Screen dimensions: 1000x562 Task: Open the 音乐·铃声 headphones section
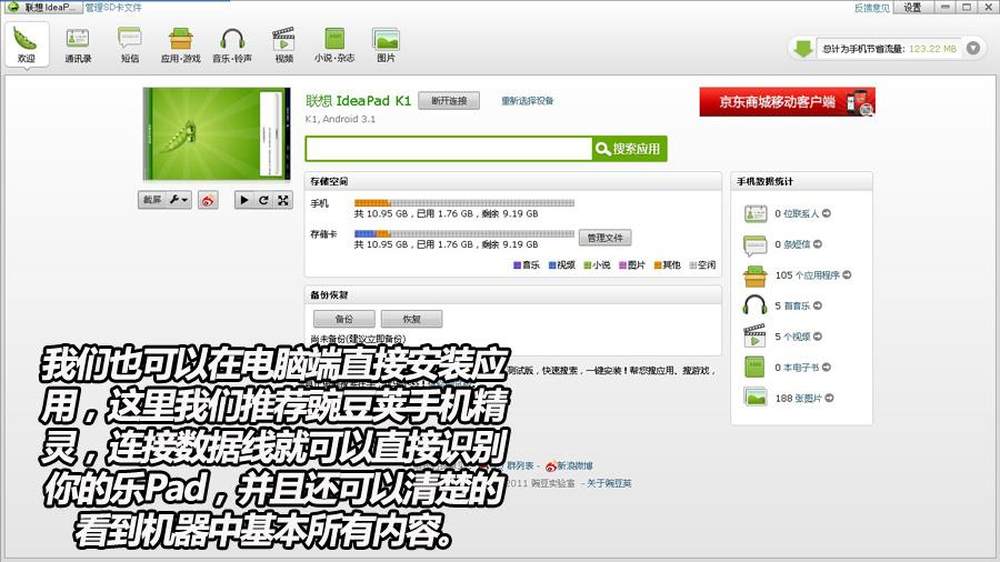[x=232, y=45]
